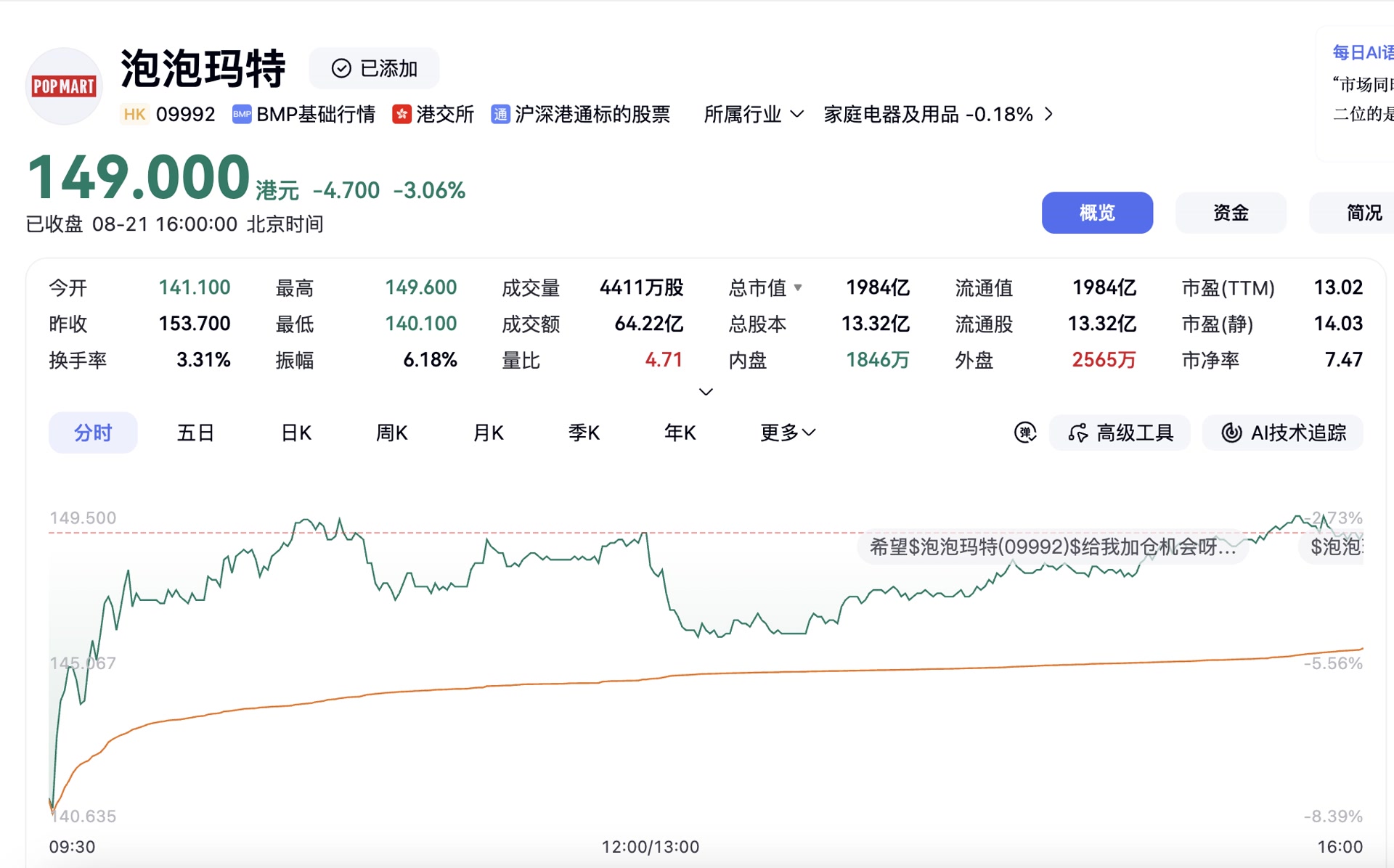Click the current price 149.000
The height and width of the screenshot is (868, 1394).
click(x=139, y=177)
